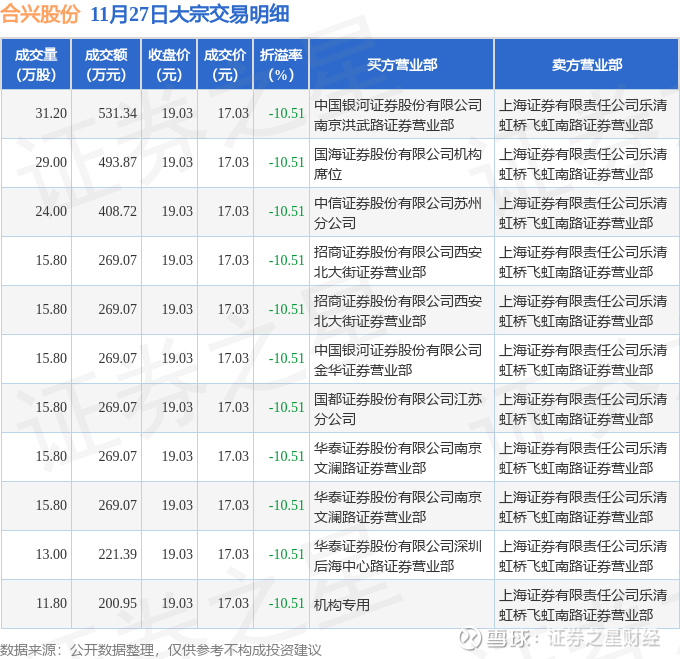Click the 11月27日大宗交易明细 title text

coord(190,14)
